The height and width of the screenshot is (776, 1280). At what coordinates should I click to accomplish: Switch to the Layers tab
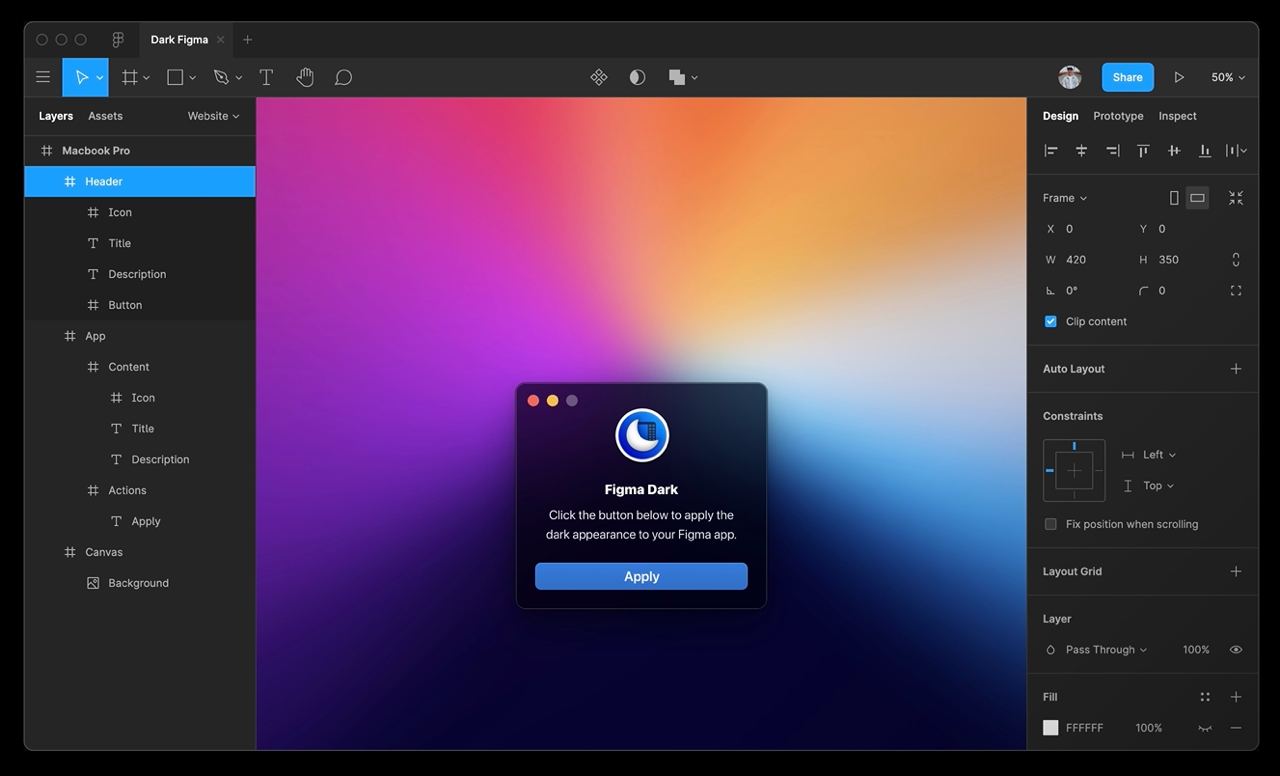click(56, 116)
